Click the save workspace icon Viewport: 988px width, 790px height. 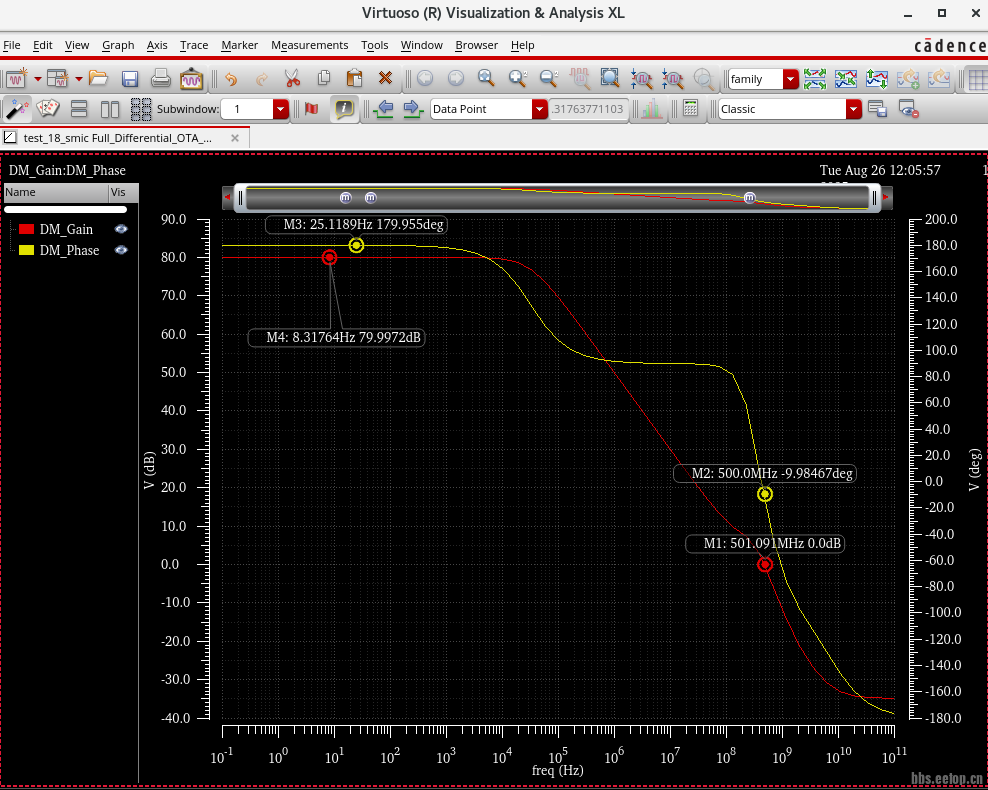877,109
